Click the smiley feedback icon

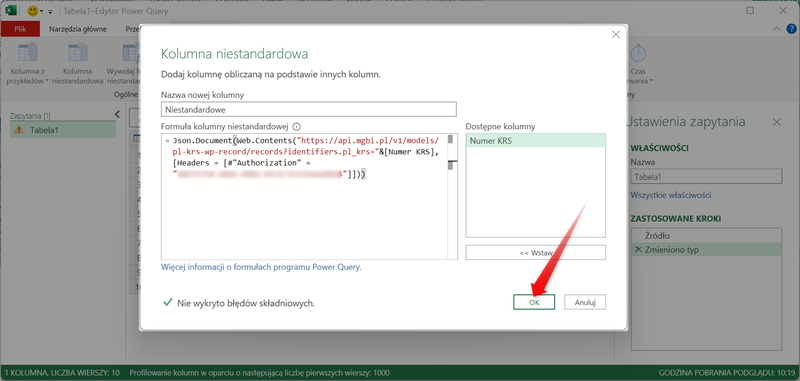pos(33,11)
